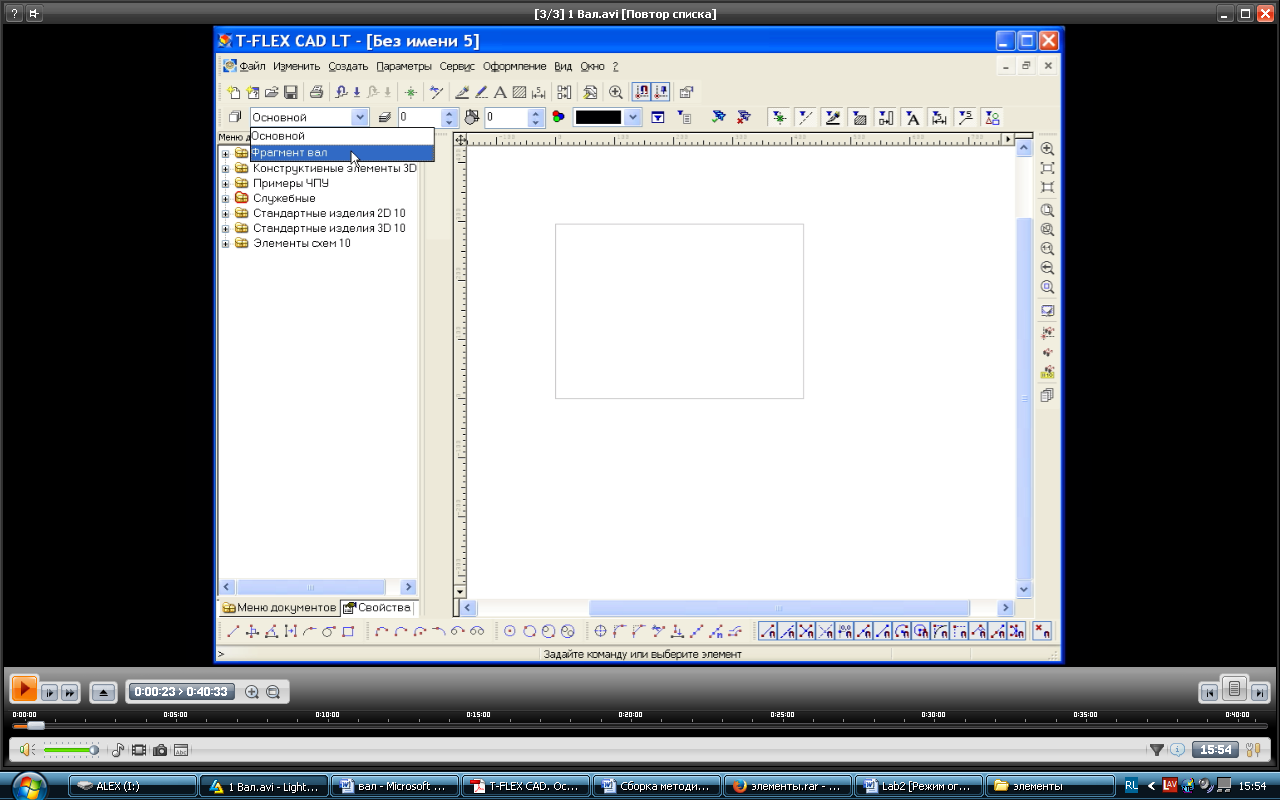Open the Создать menu

click(348, 66)
